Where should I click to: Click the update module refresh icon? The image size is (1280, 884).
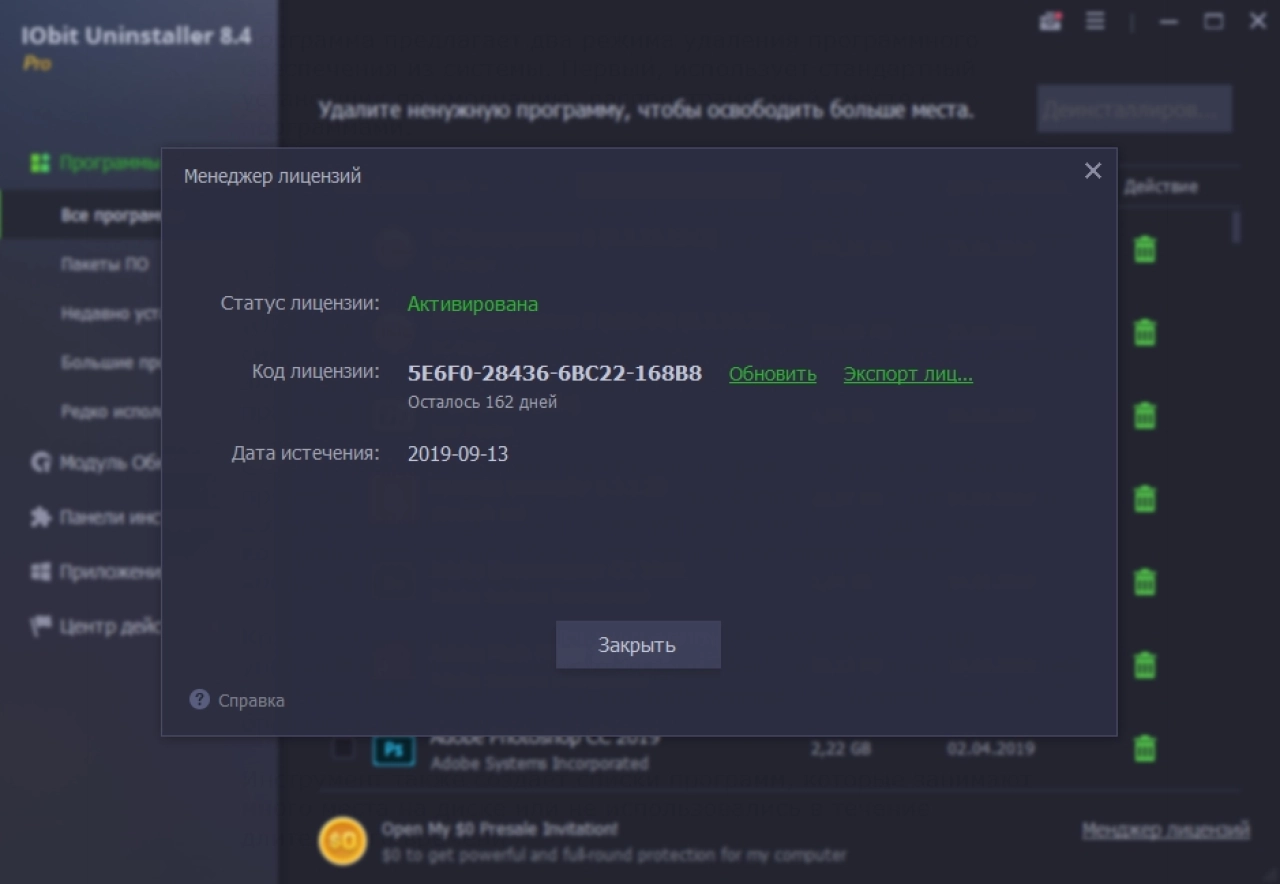click(40, 463)
